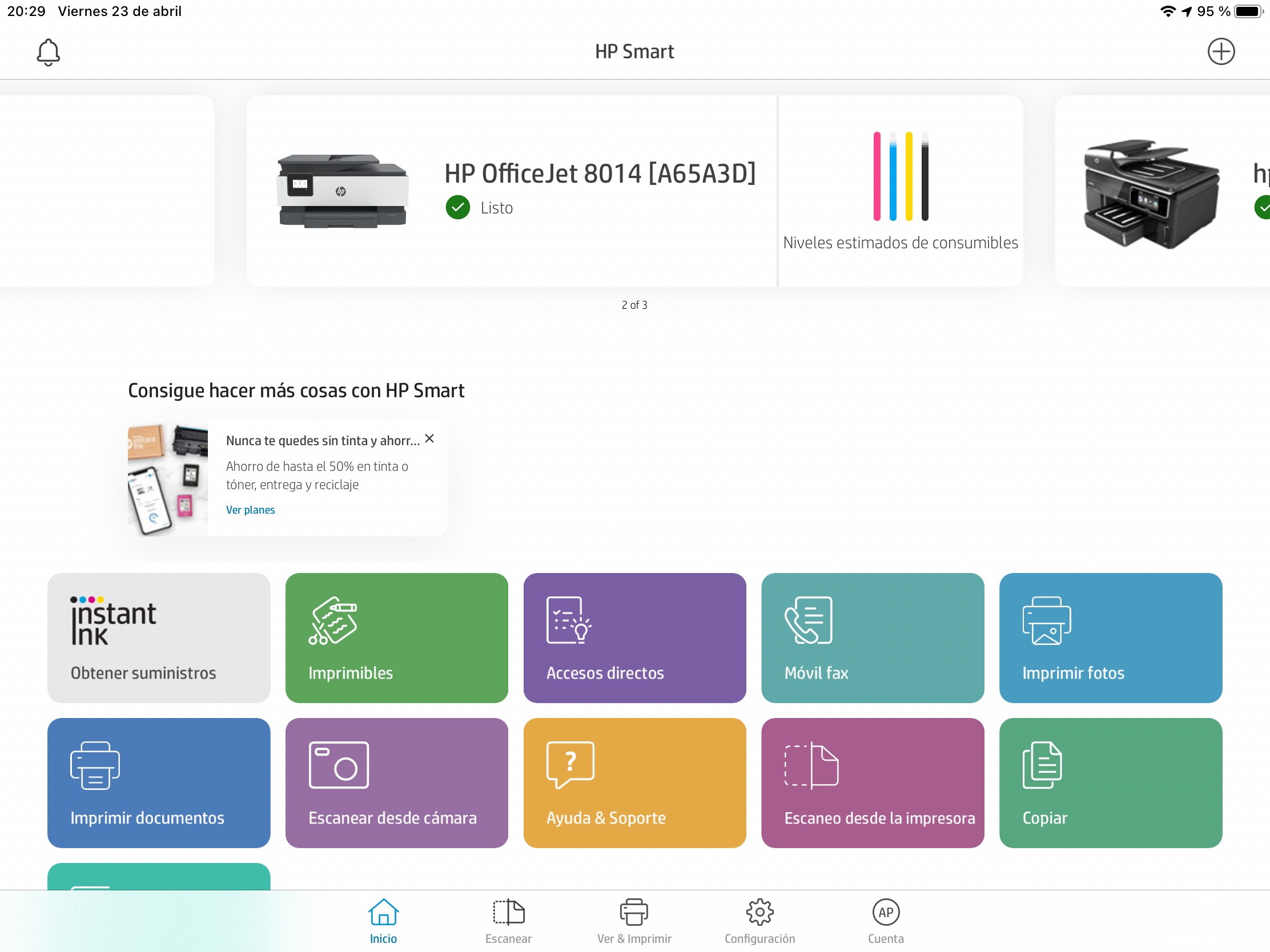Select the HP OfficeJet 8014 printer image
Image resolution: width=1270 pixels, height=952 pixels.
342,191
